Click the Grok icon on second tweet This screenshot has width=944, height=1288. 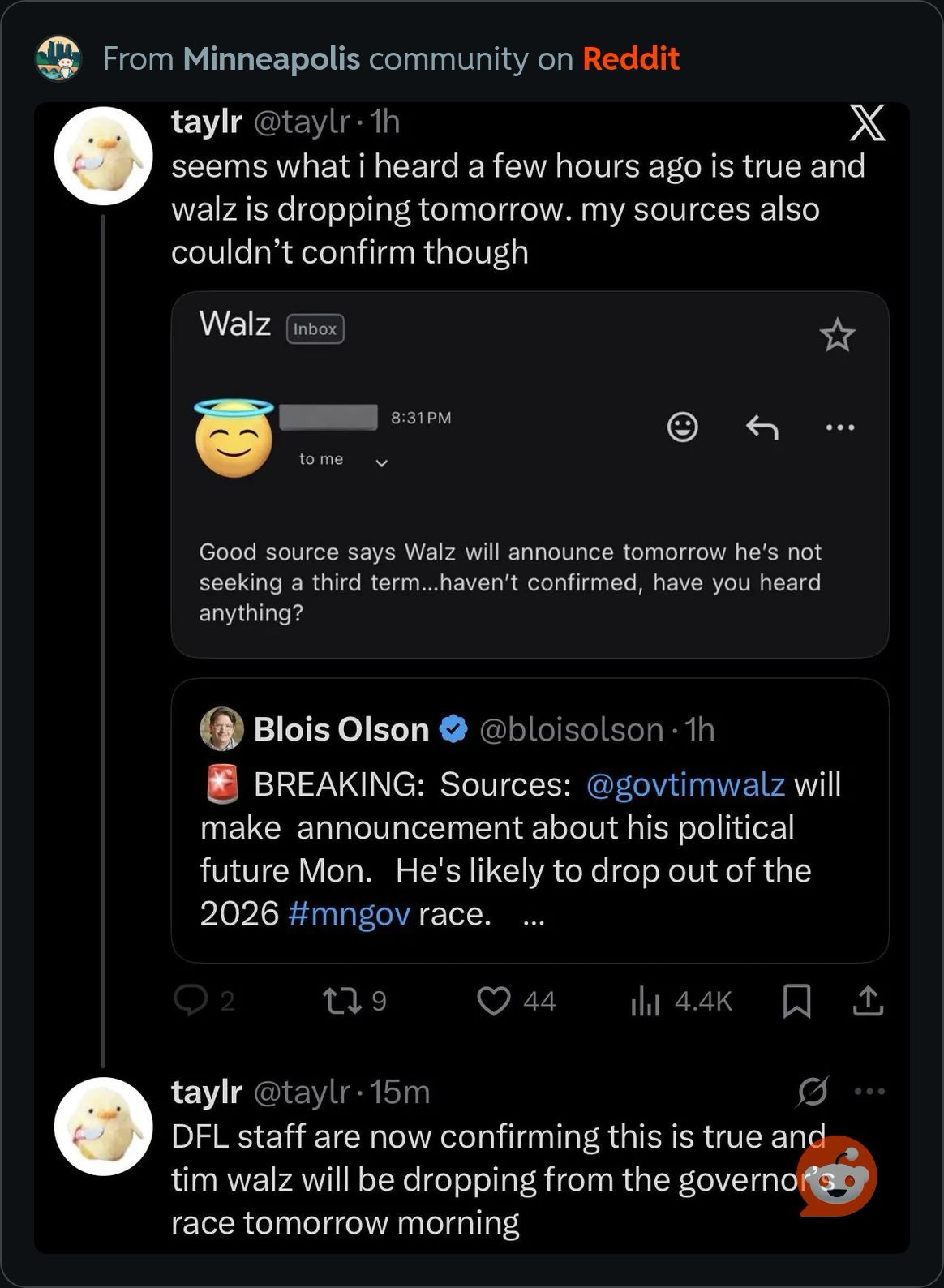coord(813,1092)
